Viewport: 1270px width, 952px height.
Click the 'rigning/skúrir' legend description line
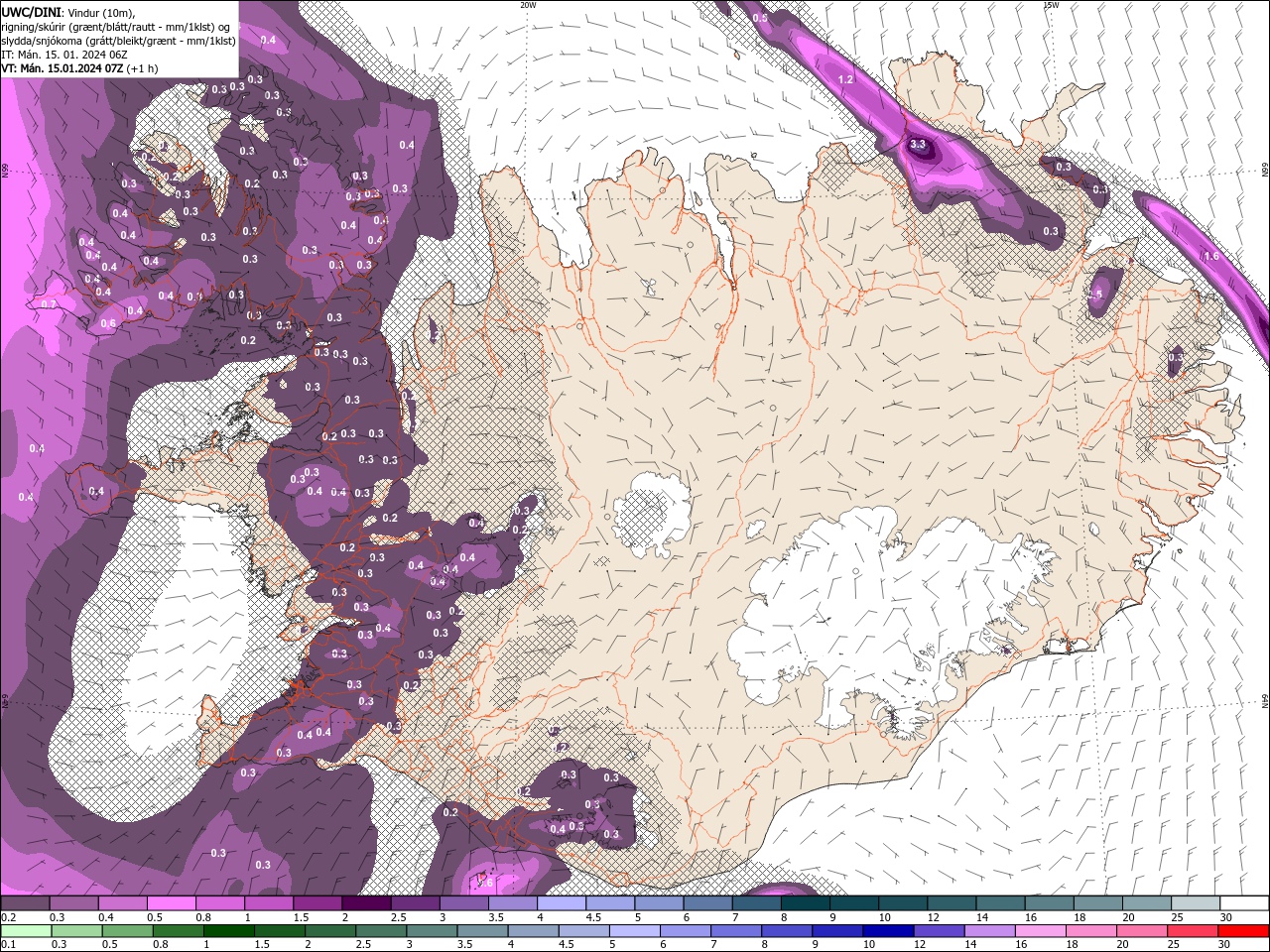(116, 26)
